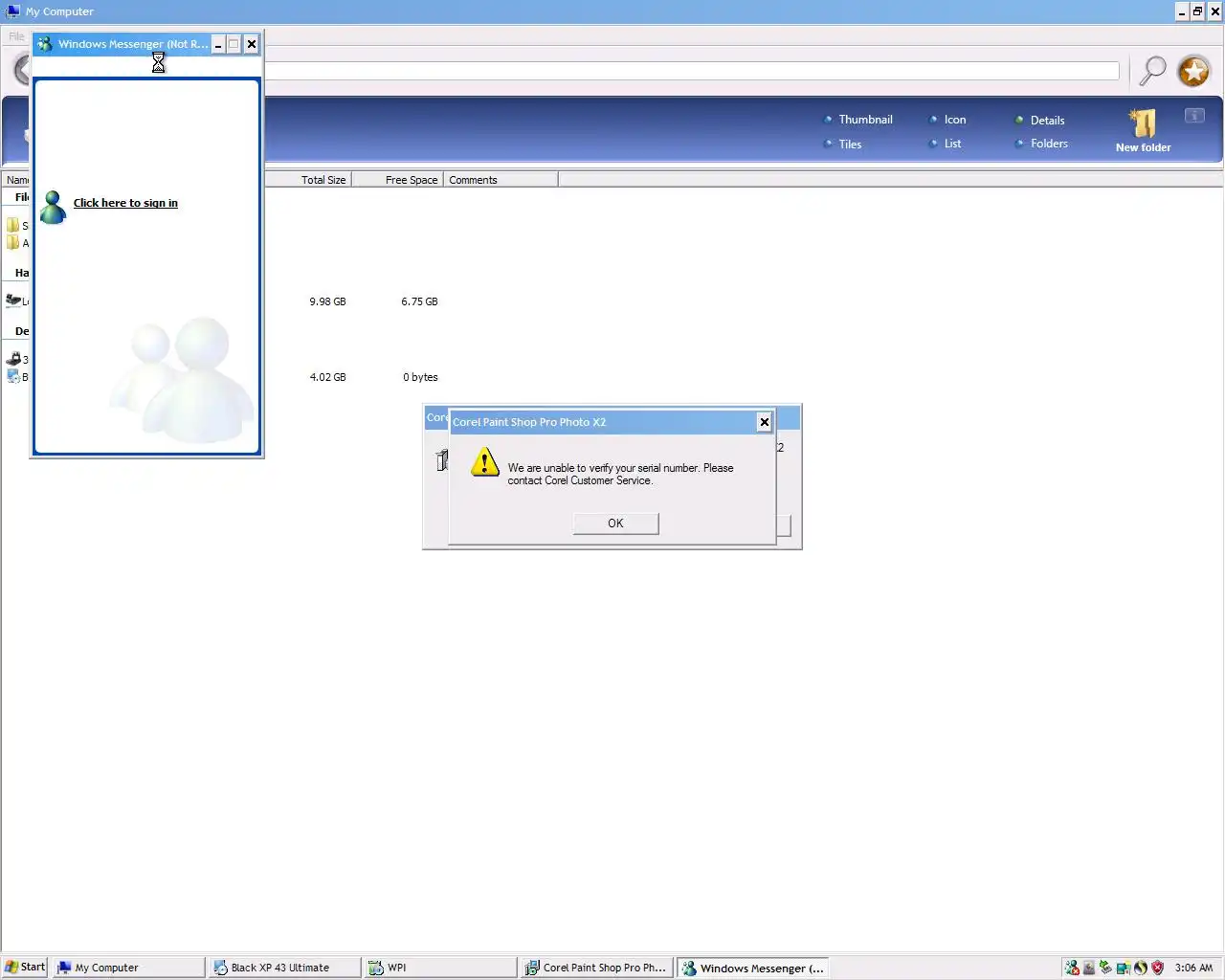This screenshot has height=980, width=1225.
Task: Click the 3:06 AM system clock
Action: coord(1193,968)
